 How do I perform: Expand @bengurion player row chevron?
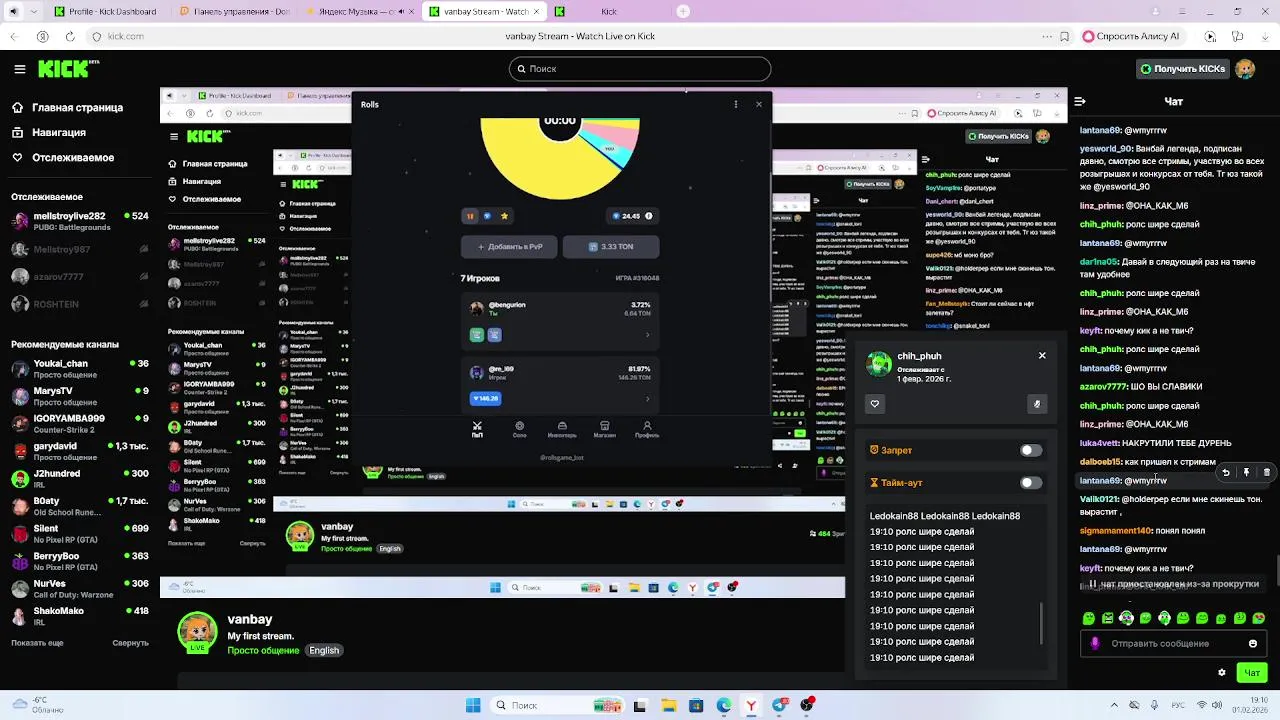coord(648,335)
